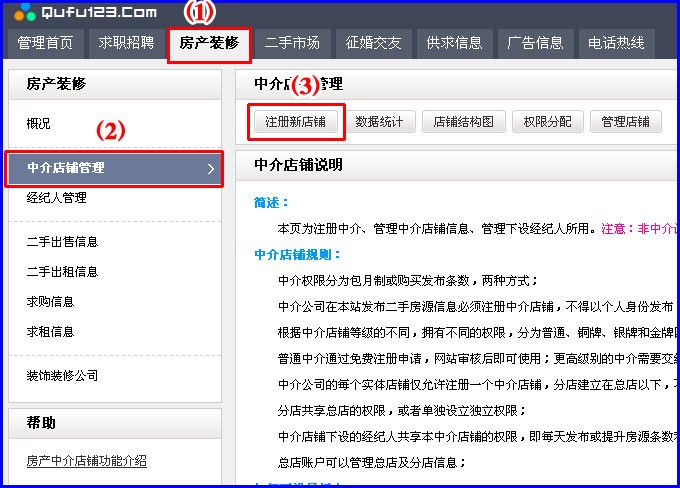
Task: Select the 房产装修 tab
Action: [x=208, y=43]
